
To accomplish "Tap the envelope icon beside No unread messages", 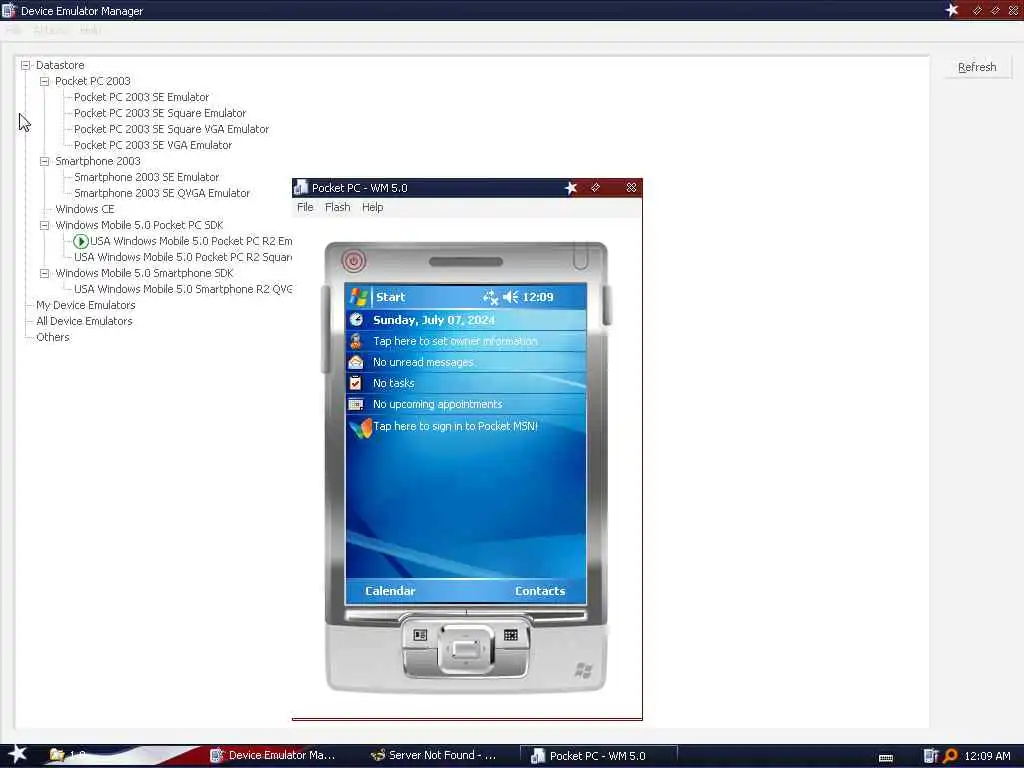I will (356, 362).
